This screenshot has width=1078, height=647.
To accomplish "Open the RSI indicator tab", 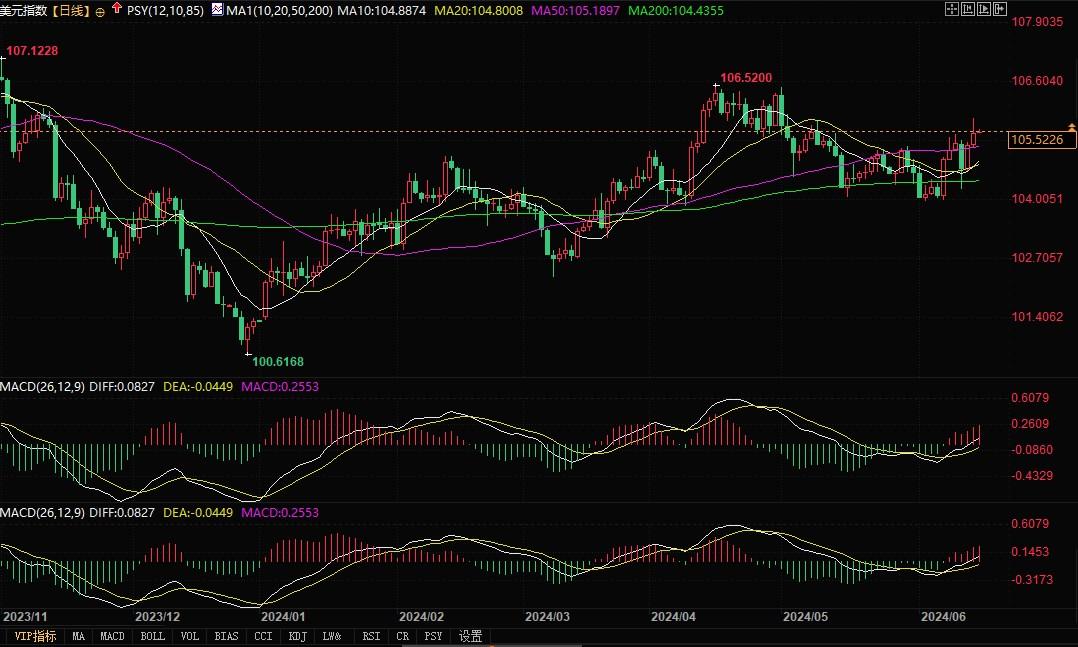I will tap(371, 636).
